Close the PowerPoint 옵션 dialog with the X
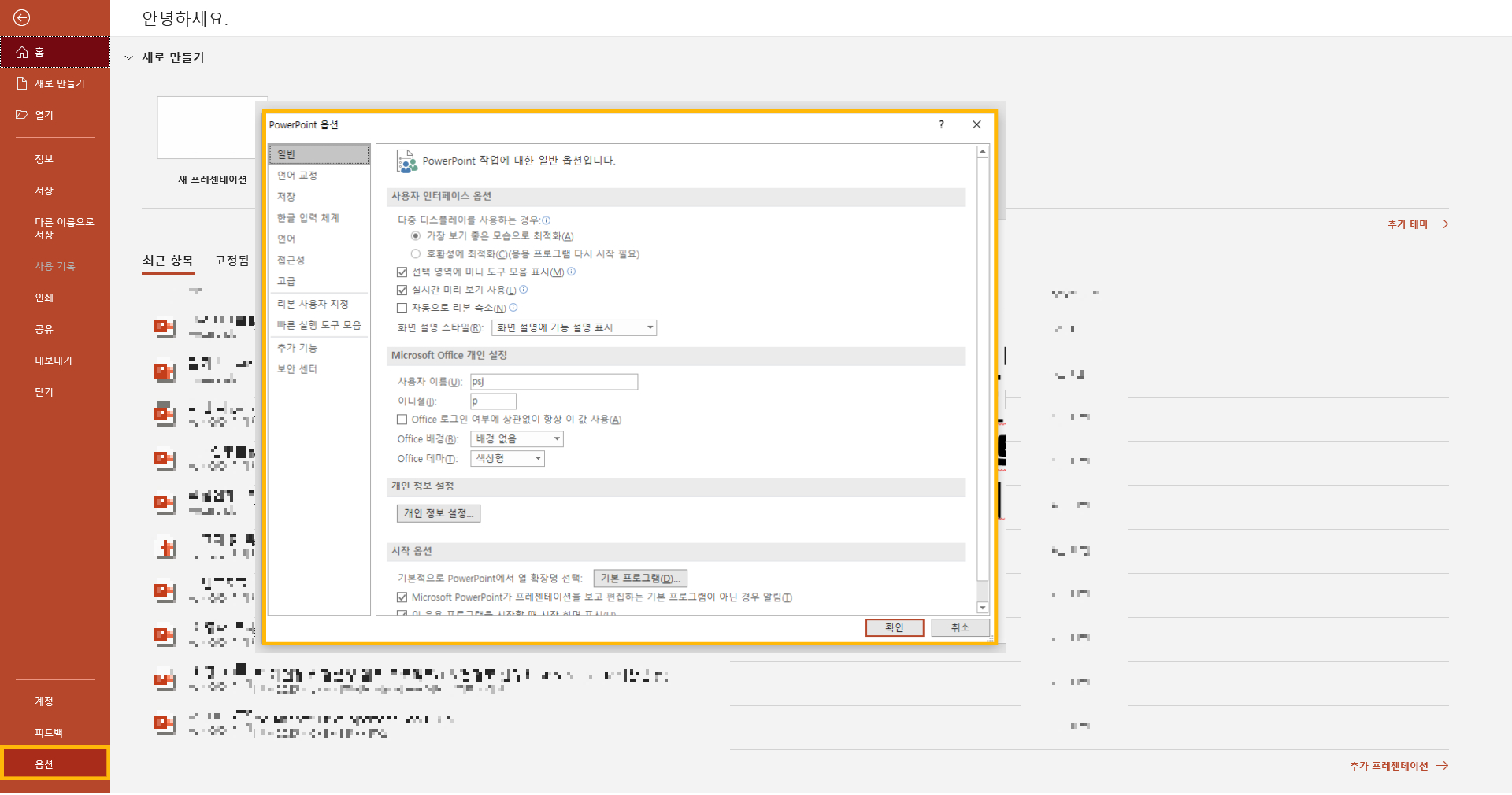1512x795 pixels. (976, 124)
